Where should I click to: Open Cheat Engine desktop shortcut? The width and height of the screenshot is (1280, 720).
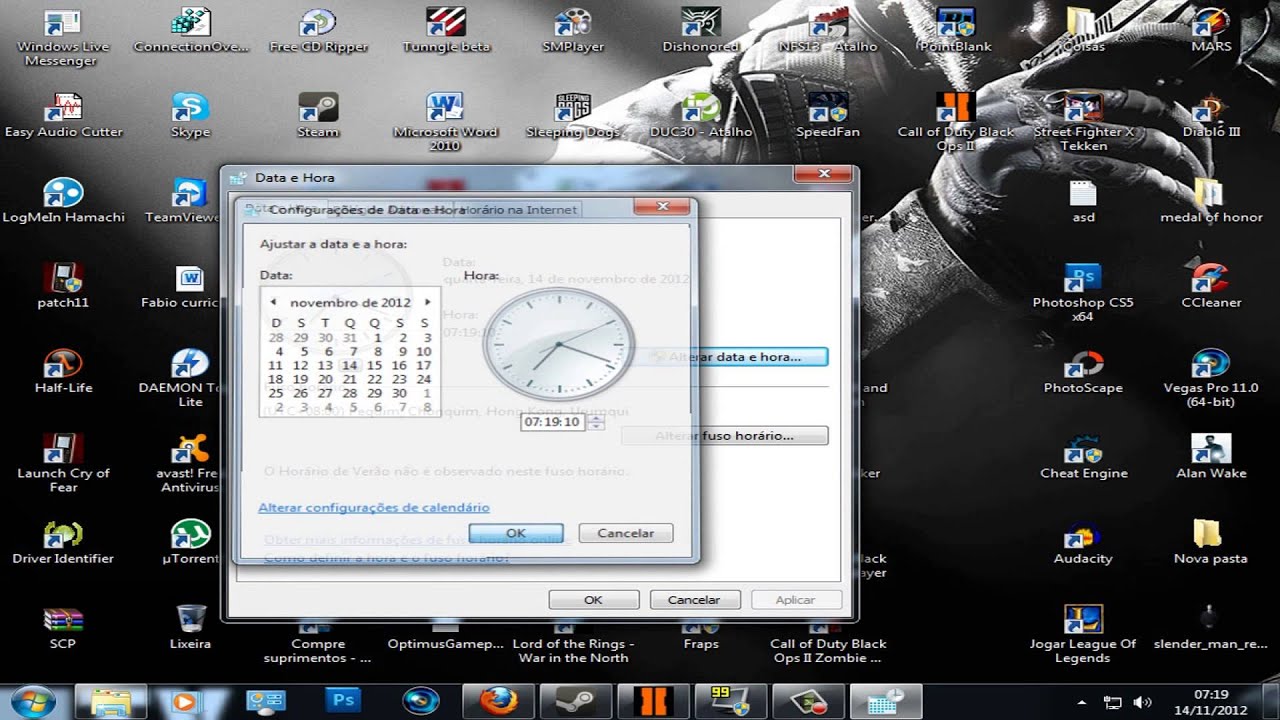pos(1083,458)
